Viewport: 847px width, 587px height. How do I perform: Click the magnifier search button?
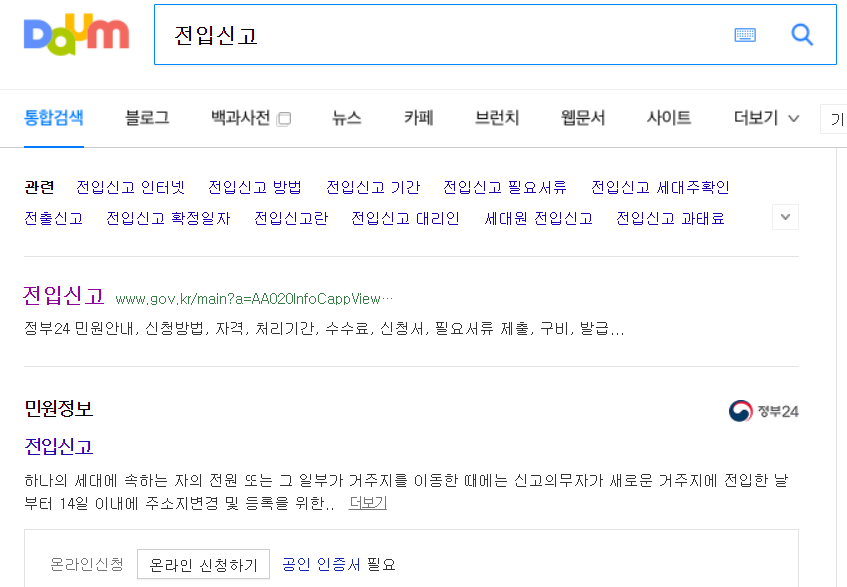pos(802,35)
